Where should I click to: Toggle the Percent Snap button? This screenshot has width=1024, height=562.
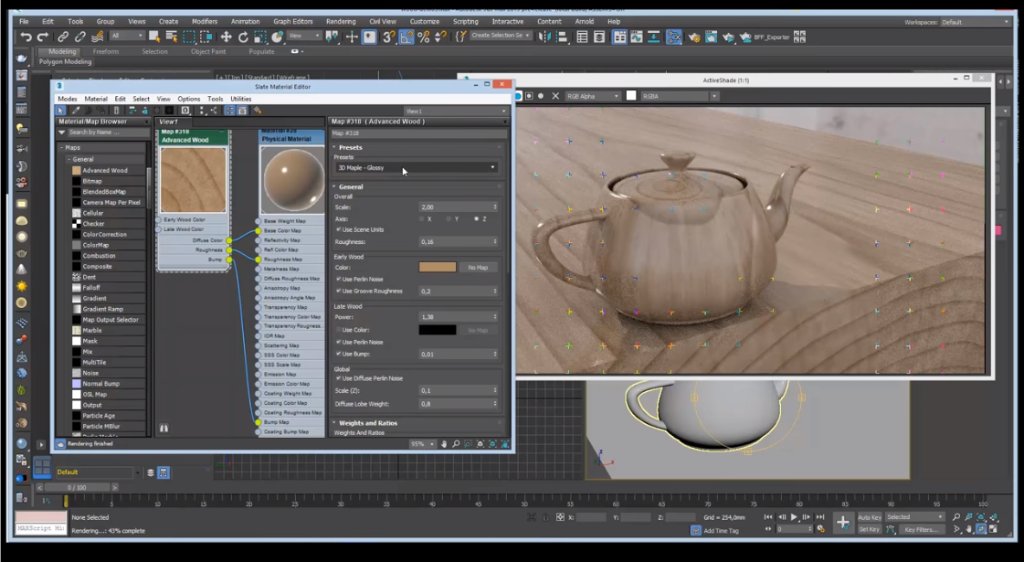(x=423, y=37)
